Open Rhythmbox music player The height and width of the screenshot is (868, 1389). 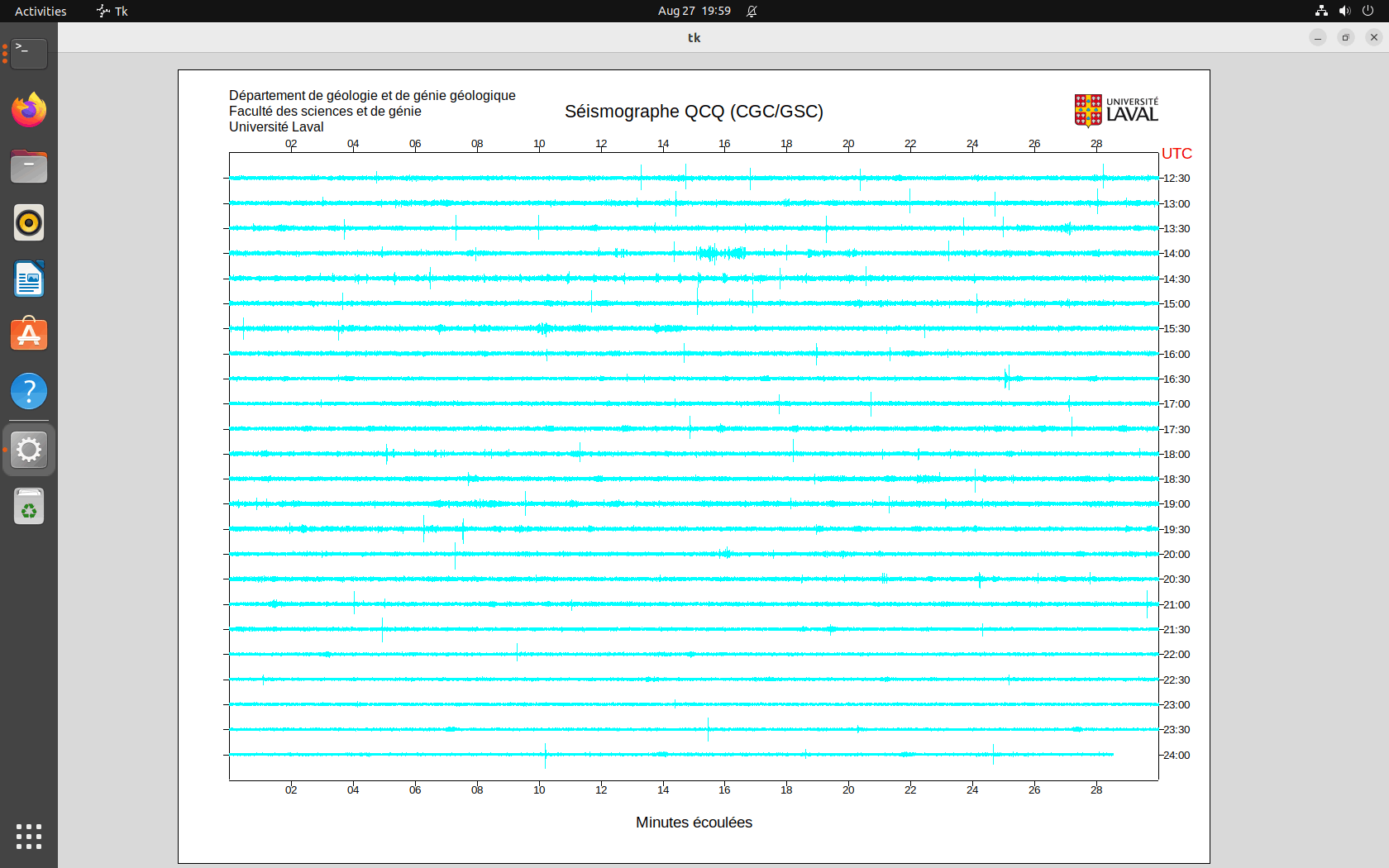point(29,222)
